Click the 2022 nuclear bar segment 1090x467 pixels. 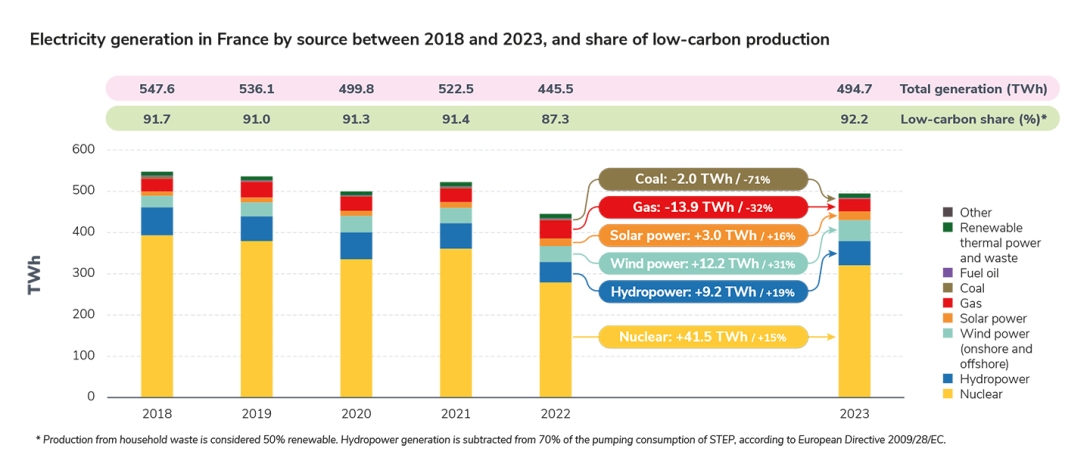555,339
